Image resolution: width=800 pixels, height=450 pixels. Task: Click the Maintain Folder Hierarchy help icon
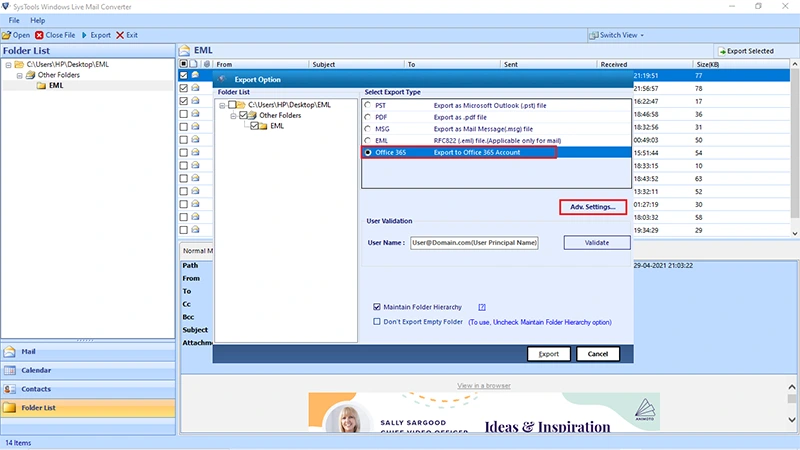[482, 307]
